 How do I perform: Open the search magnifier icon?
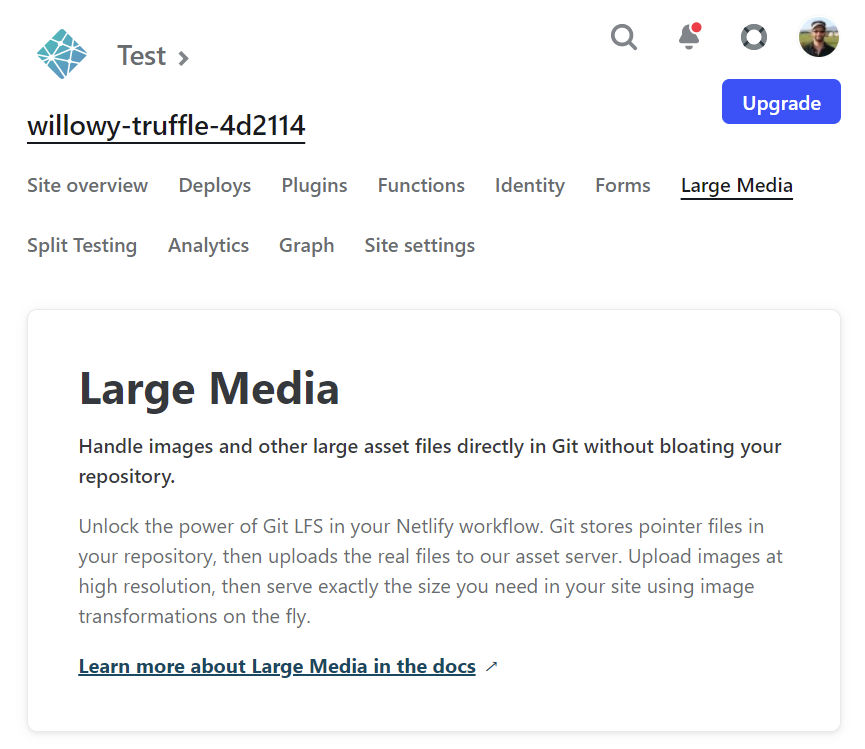(624, 38)
